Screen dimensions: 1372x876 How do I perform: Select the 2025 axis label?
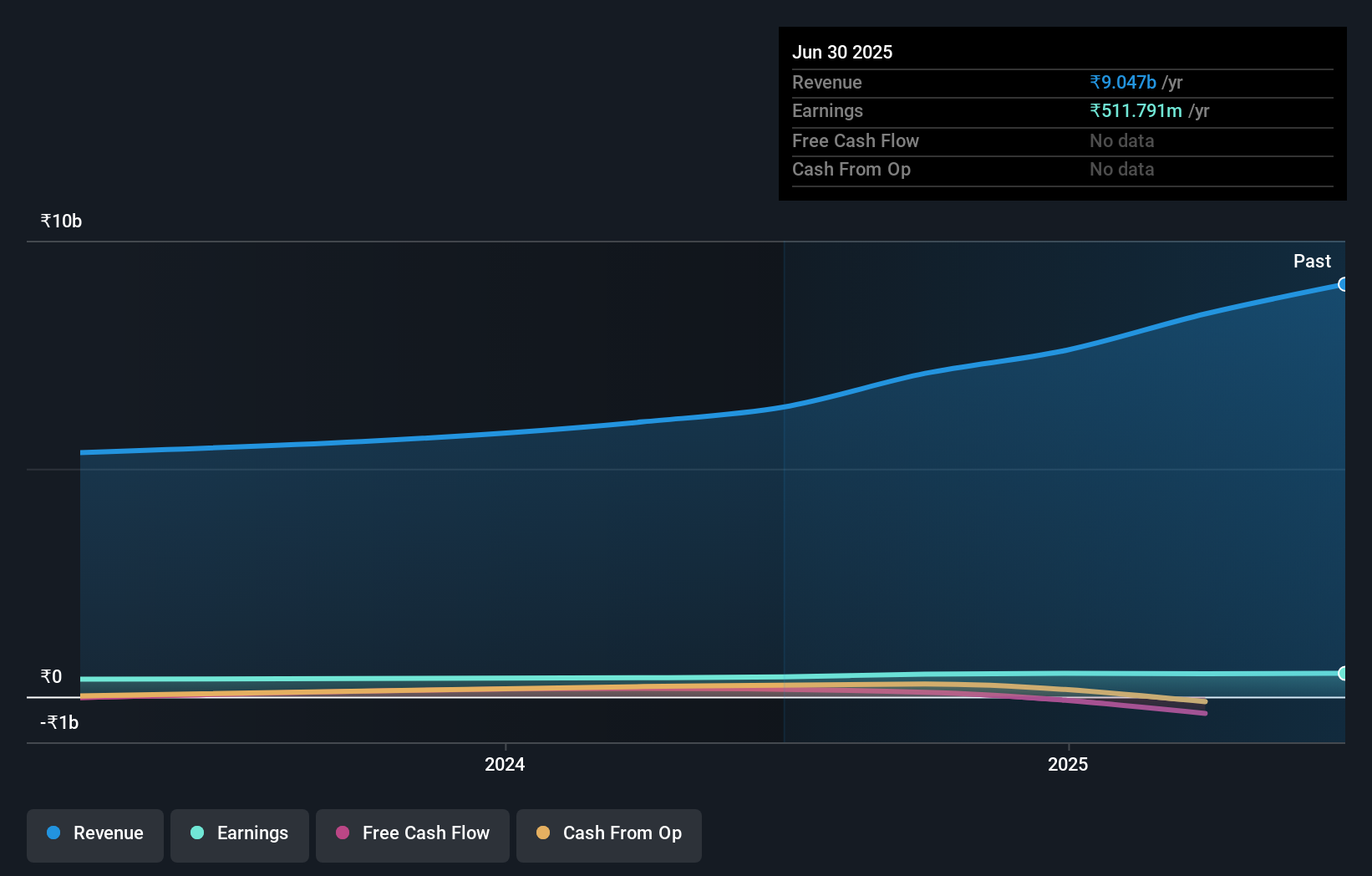pos(1068,763)
